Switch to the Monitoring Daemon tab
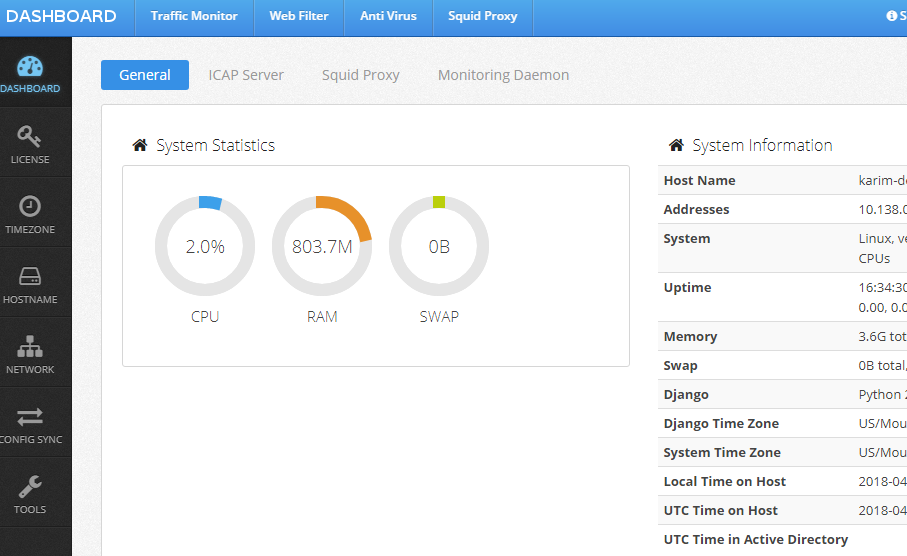The height and width of the screenshot is (556, 907). click(503, 75)
